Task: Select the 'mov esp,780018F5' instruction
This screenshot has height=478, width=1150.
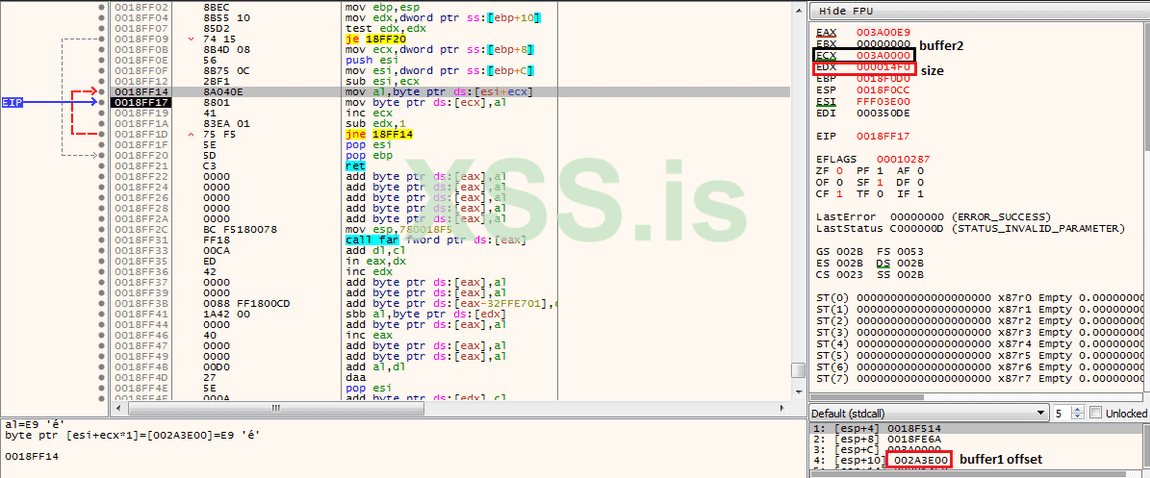Action: pos(400,229)
